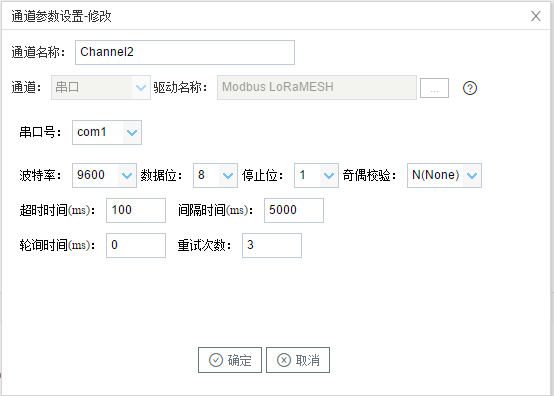Expand the 串口号 com1 dropdown

pos(132,132)
